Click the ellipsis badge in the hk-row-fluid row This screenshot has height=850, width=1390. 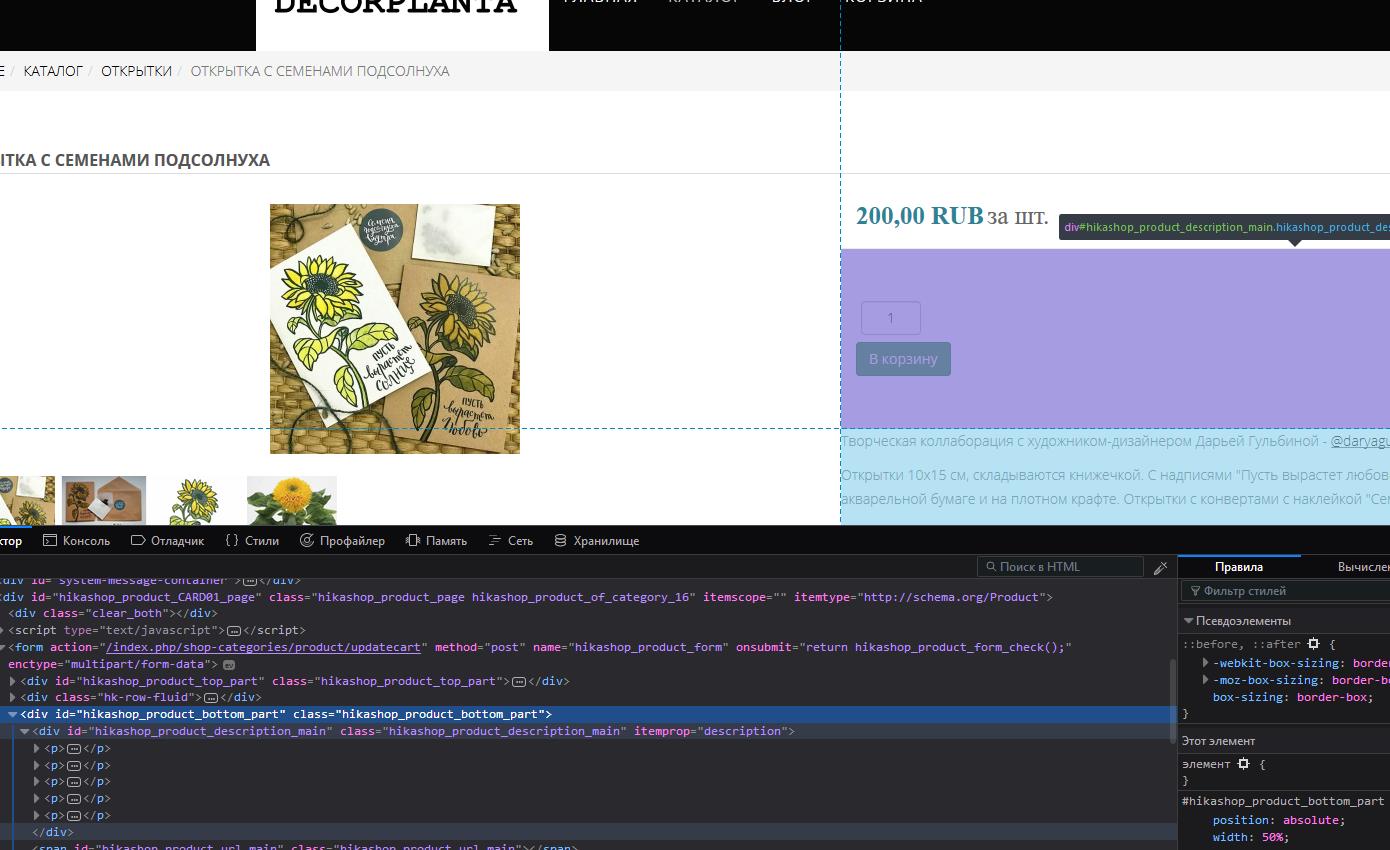point(211,698)
